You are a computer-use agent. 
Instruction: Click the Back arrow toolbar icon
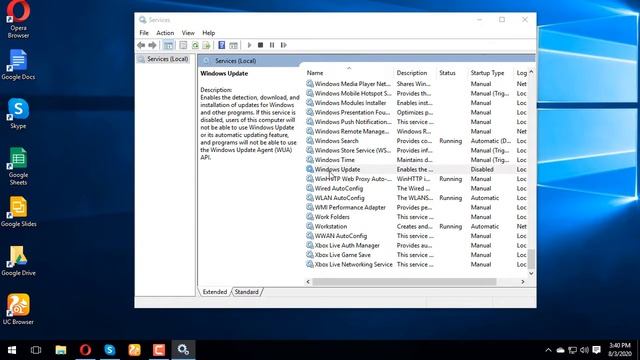(141, 45)
